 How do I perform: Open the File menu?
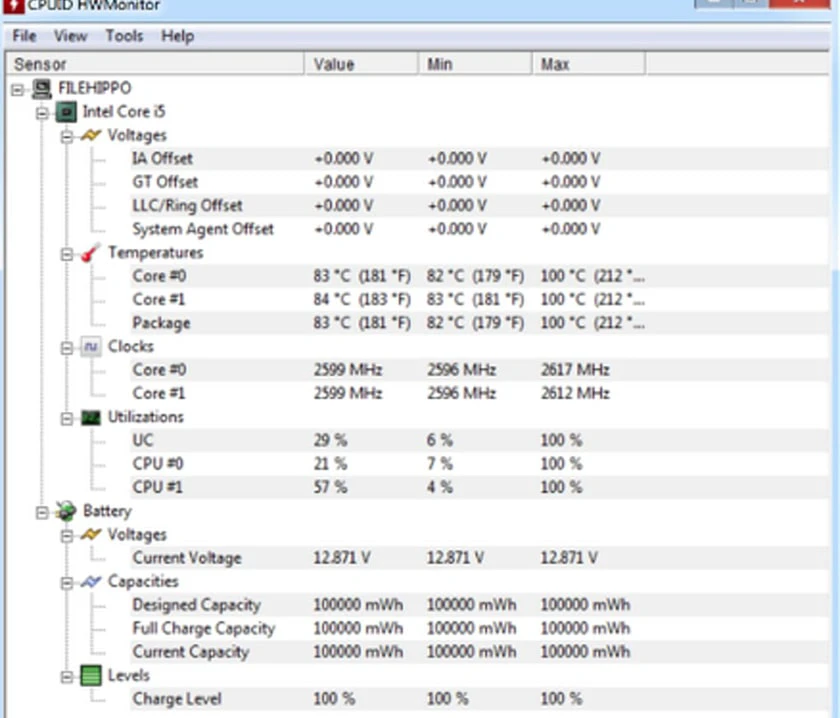point(24,36)
